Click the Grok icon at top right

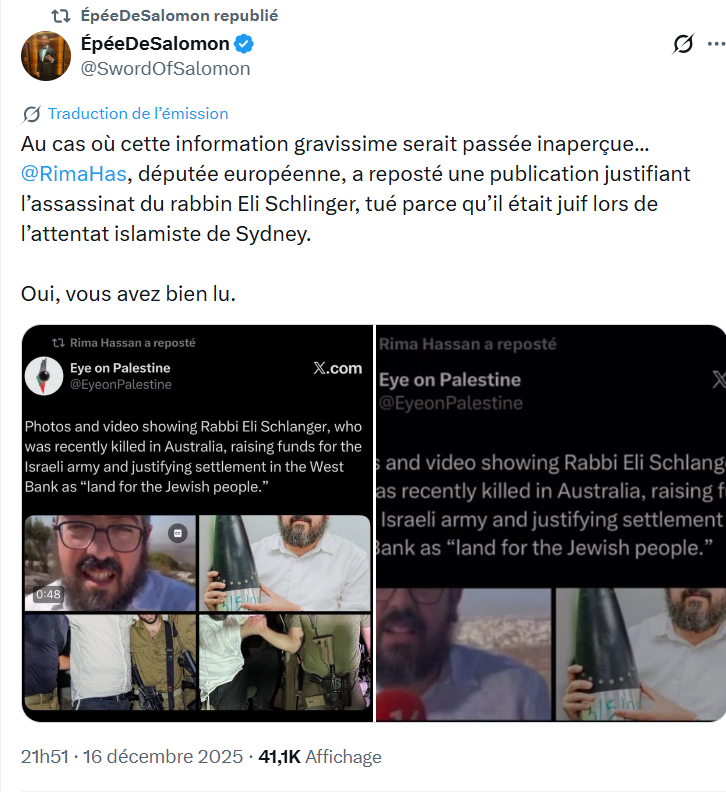coord(684,44)
